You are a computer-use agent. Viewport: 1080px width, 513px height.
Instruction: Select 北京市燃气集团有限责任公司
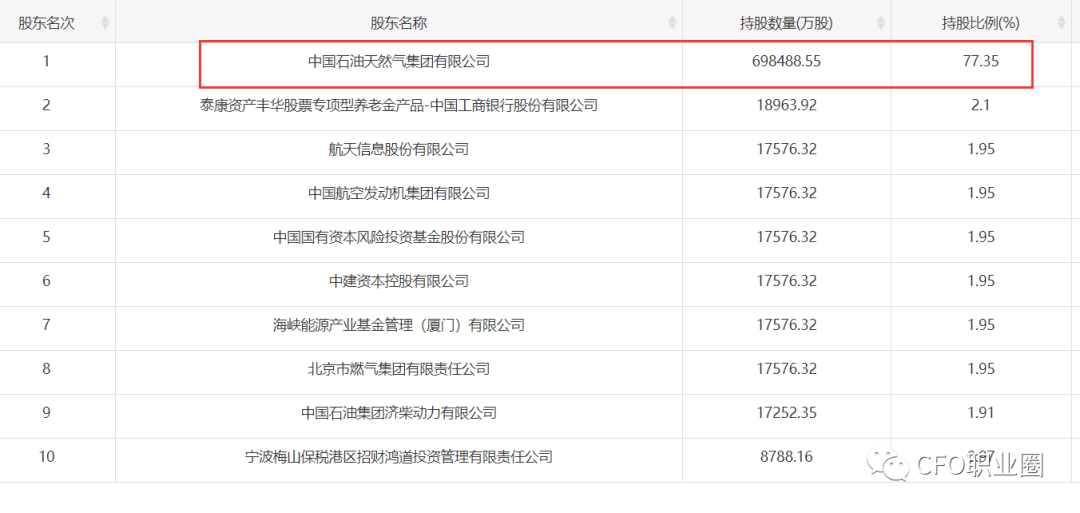coord(398,369)
